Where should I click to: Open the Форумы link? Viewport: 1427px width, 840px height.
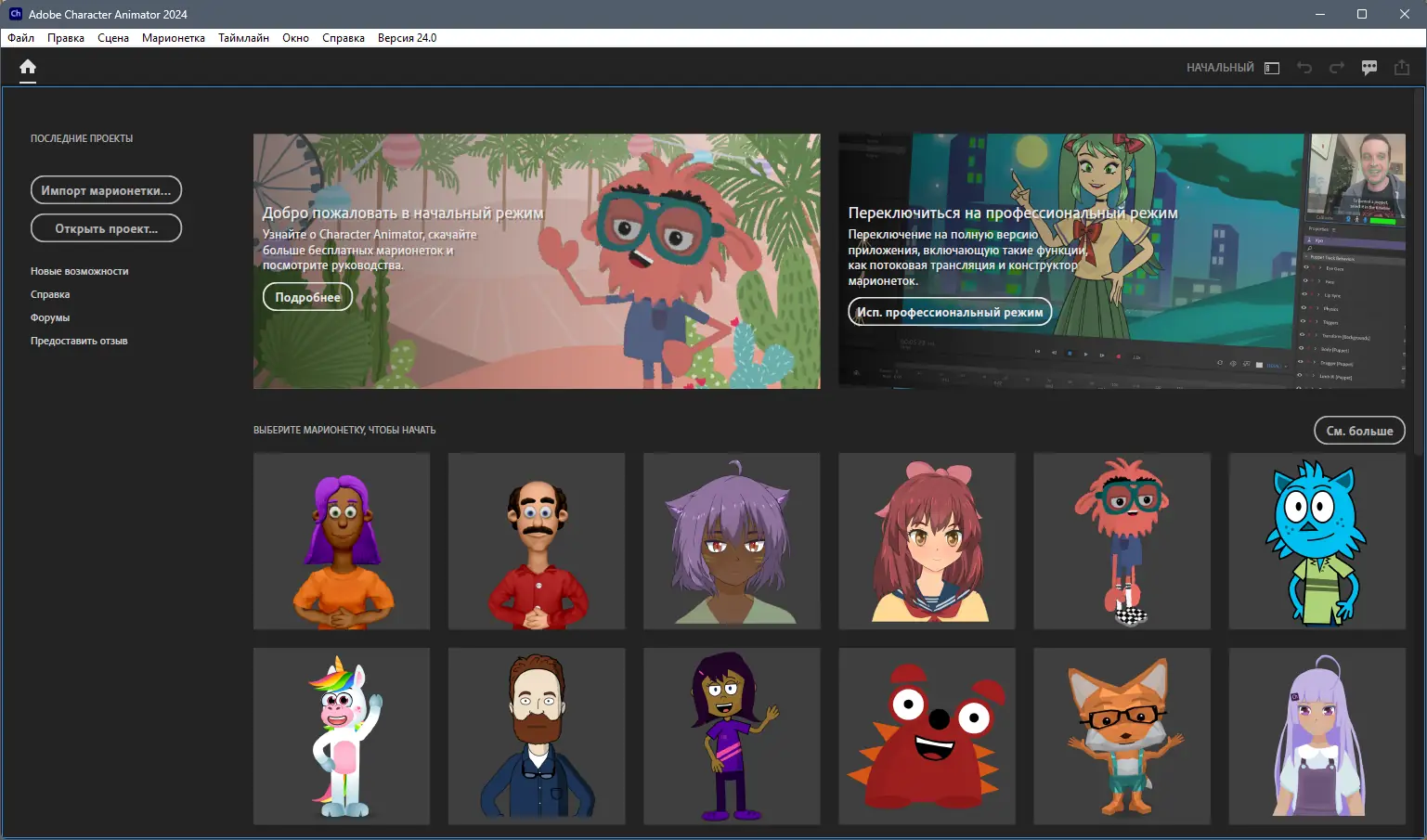coord(50,317)
